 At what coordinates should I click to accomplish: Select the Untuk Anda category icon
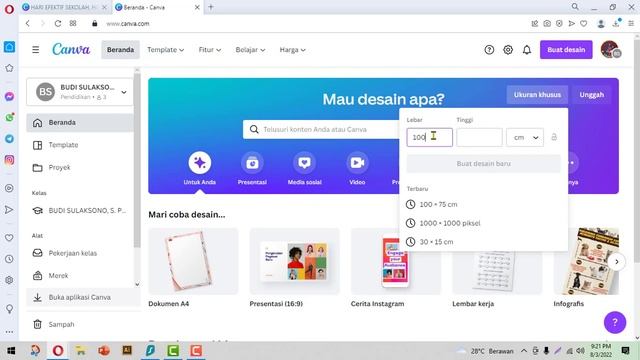point(200,163)
